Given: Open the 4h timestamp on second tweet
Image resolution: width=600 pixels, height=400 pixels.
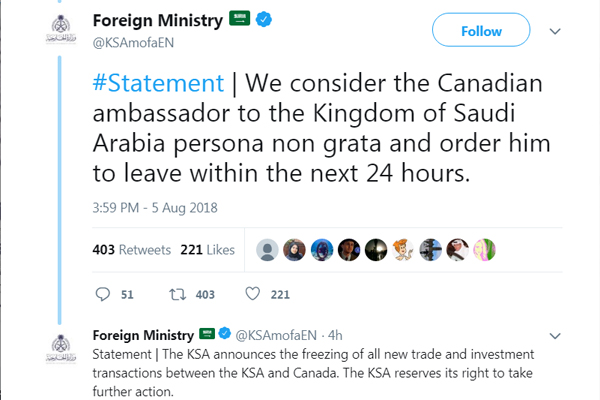Looking at the screenshot, I should [x=335, y=334].
